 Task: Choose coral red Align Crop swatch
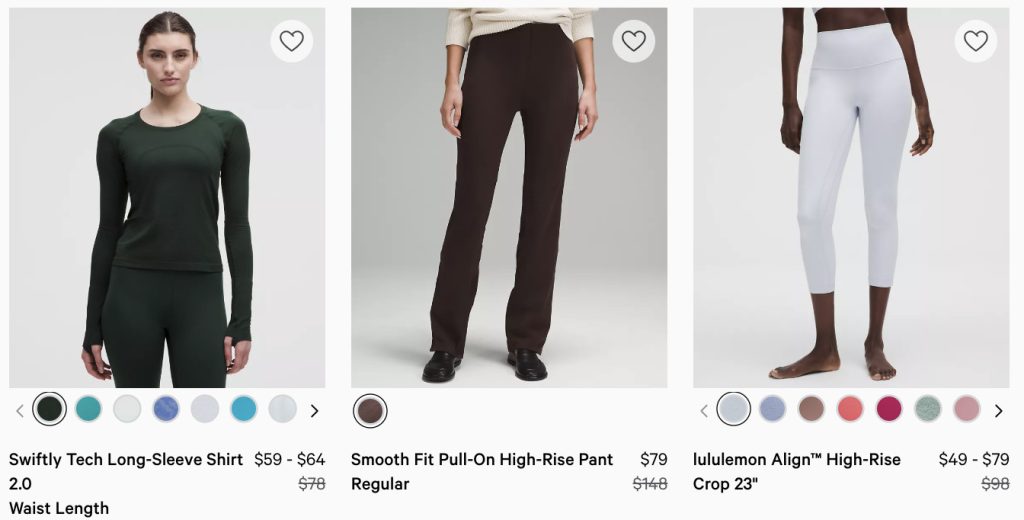850,409
